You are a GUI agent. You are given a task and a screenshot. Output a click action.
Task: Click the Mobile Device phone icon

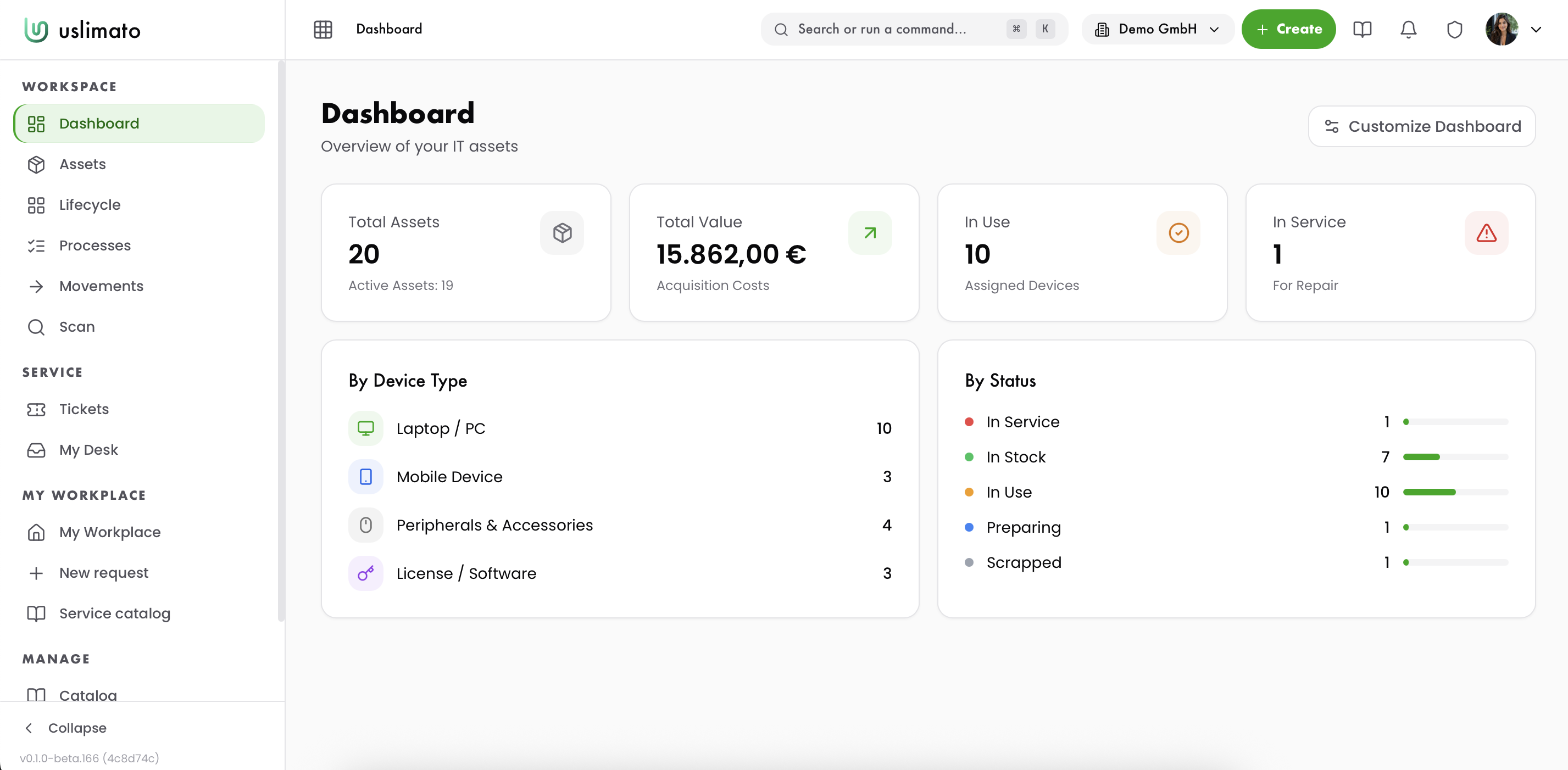tap(365, 477)
